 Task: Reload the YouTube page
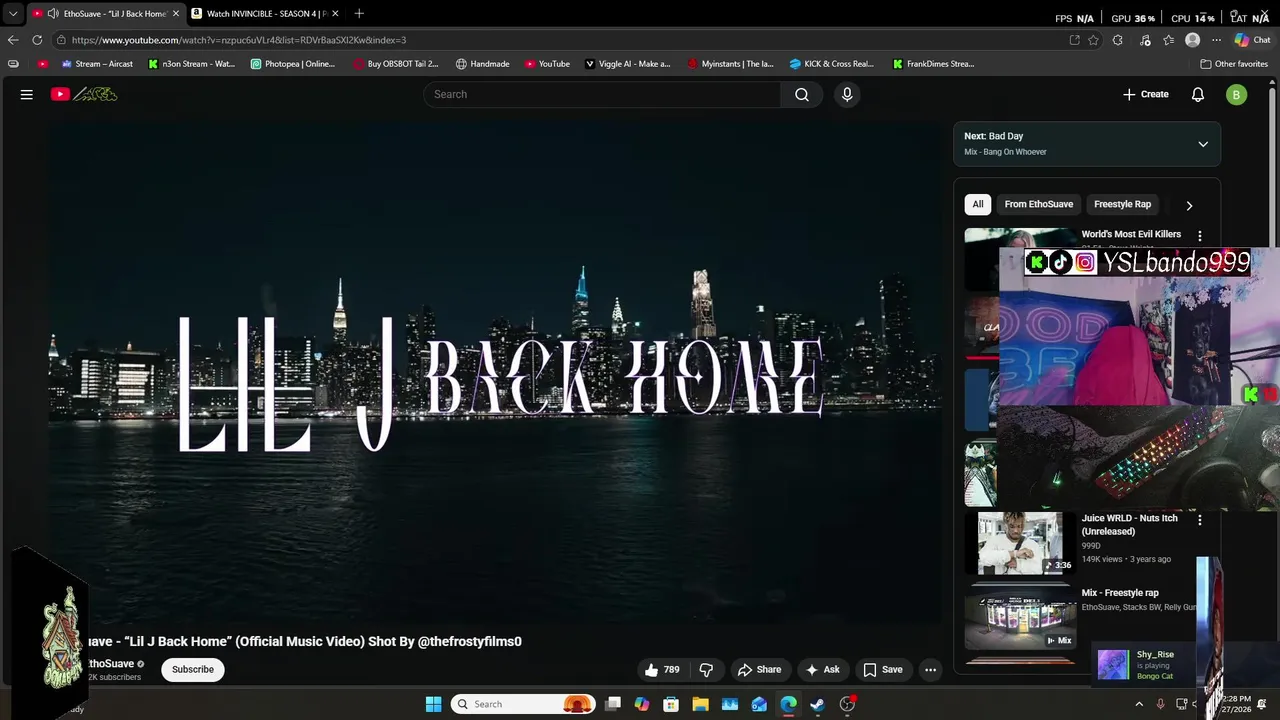click(x=37, y=40)
